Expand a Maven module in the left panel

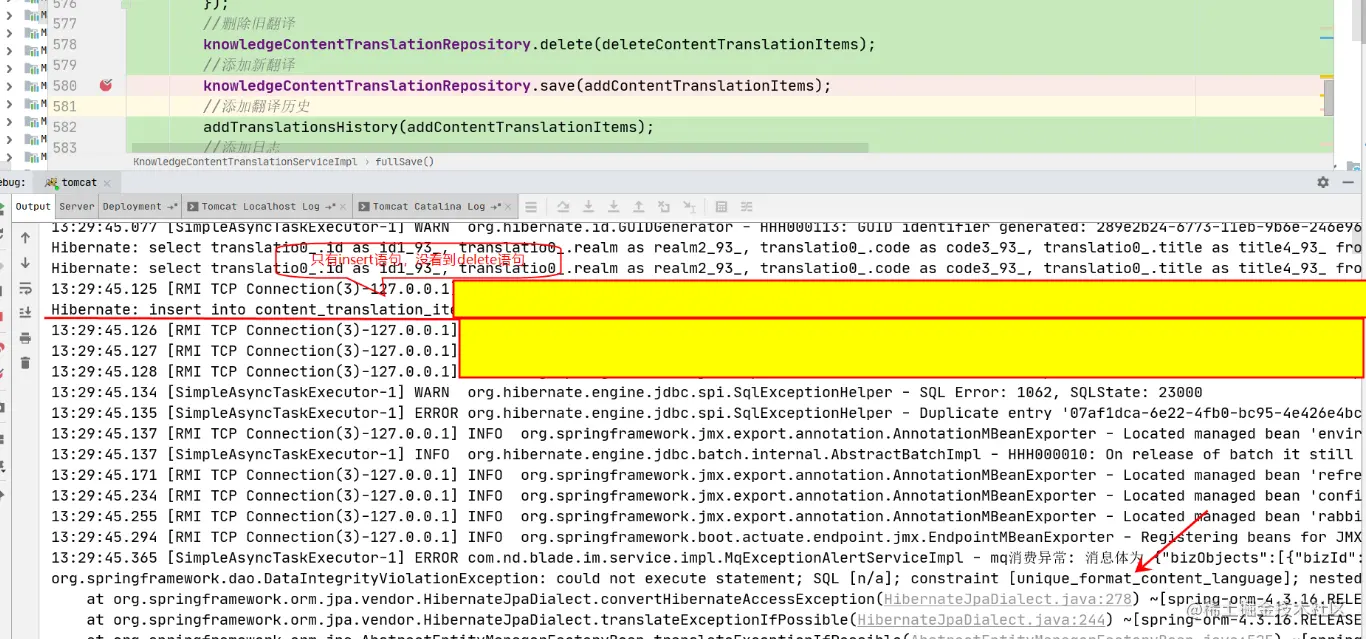(8, 45)
